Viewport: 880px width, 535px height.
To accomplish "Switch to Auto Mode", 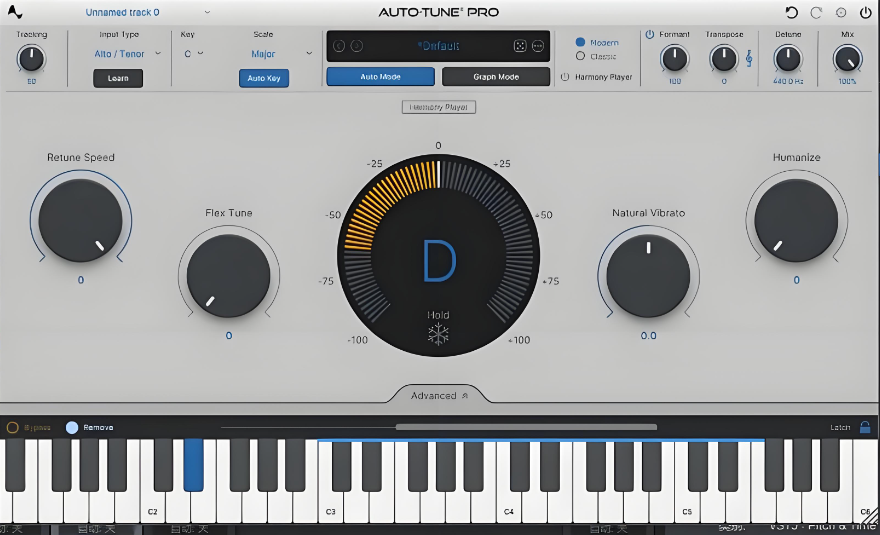I will click(x=381, y=77).
